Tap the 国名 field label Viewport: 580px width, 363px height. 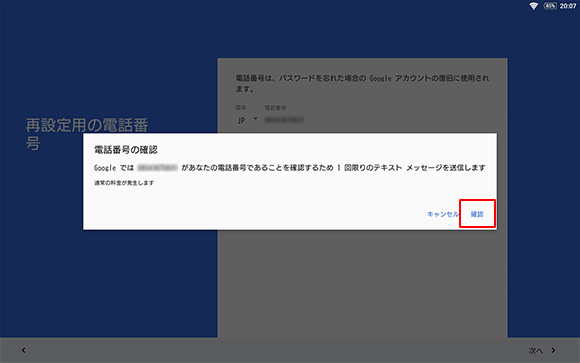[x=241, y=107]
